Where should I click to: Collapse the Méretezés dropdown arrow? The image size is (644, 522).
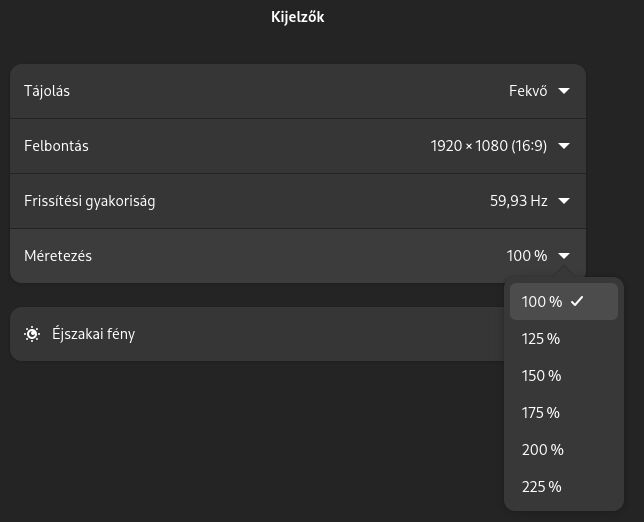(564, 256)
